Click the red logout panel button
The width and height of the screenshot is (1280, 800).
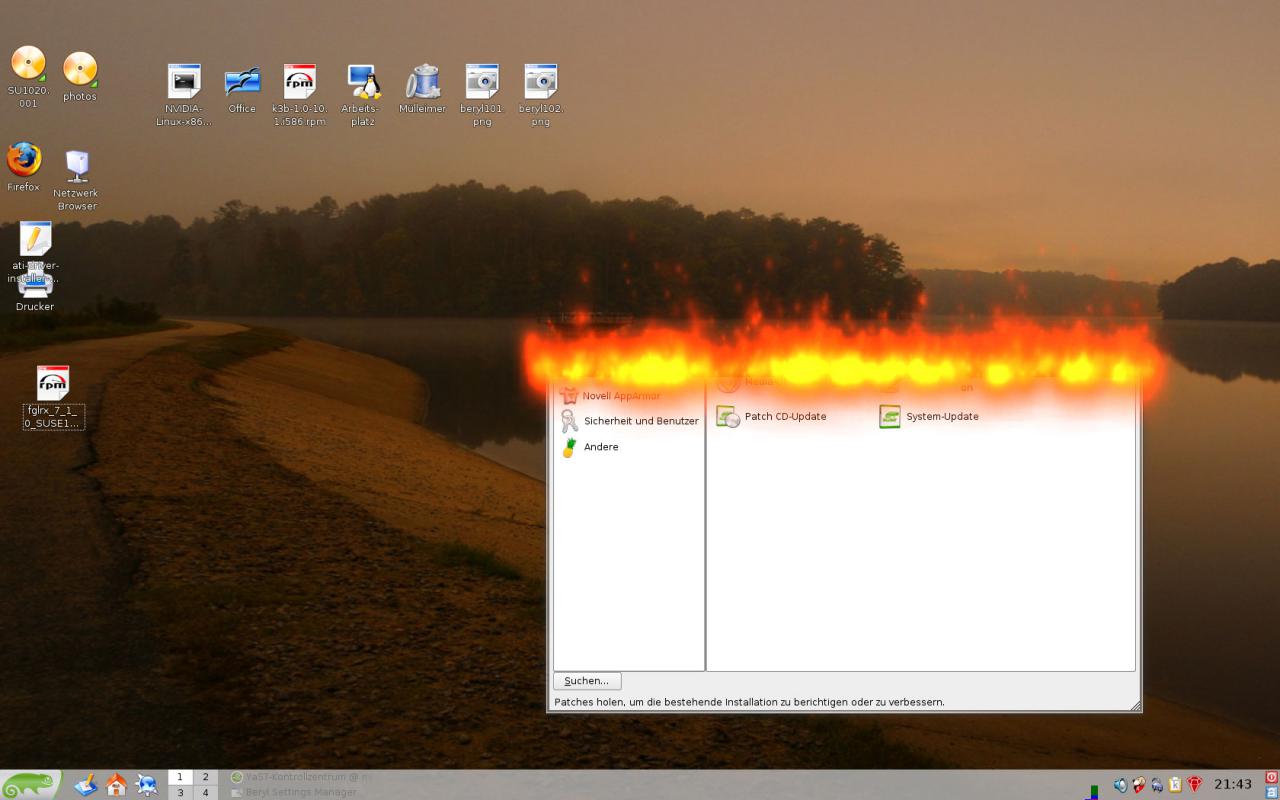1272,777
